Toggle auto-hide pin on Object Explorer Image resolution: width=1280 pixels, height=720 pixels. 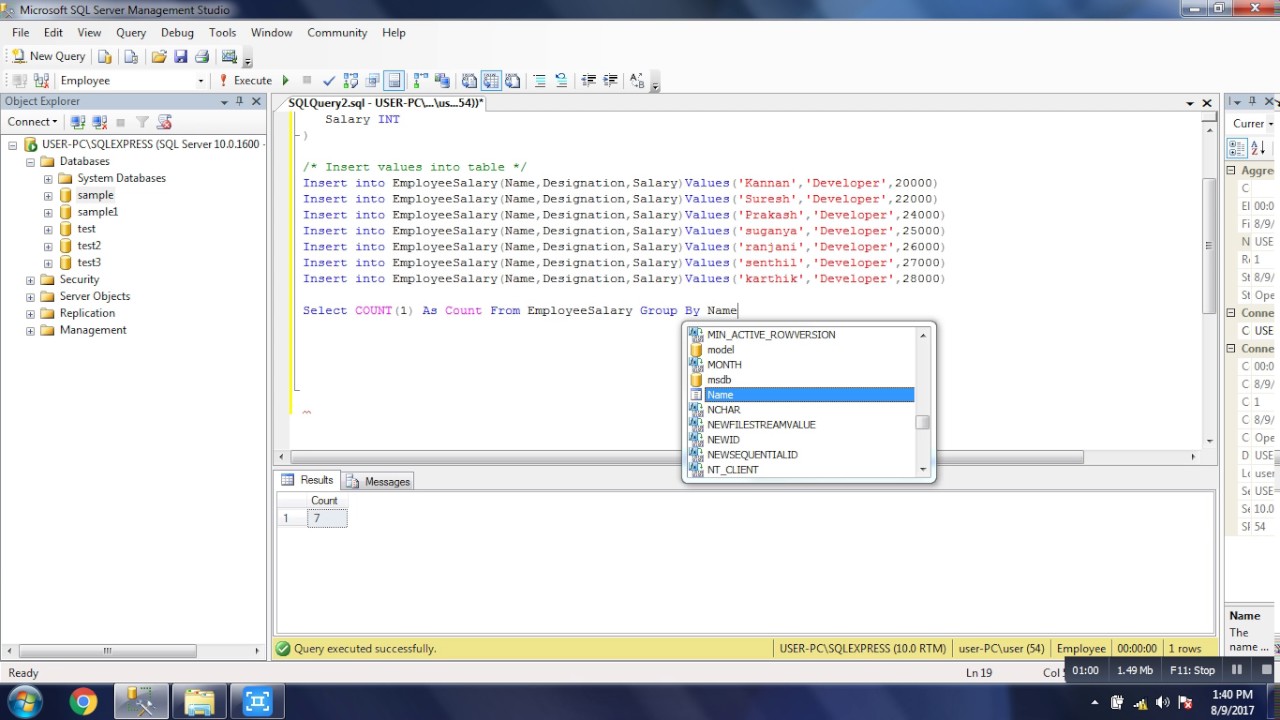click(x=240, y=101)
